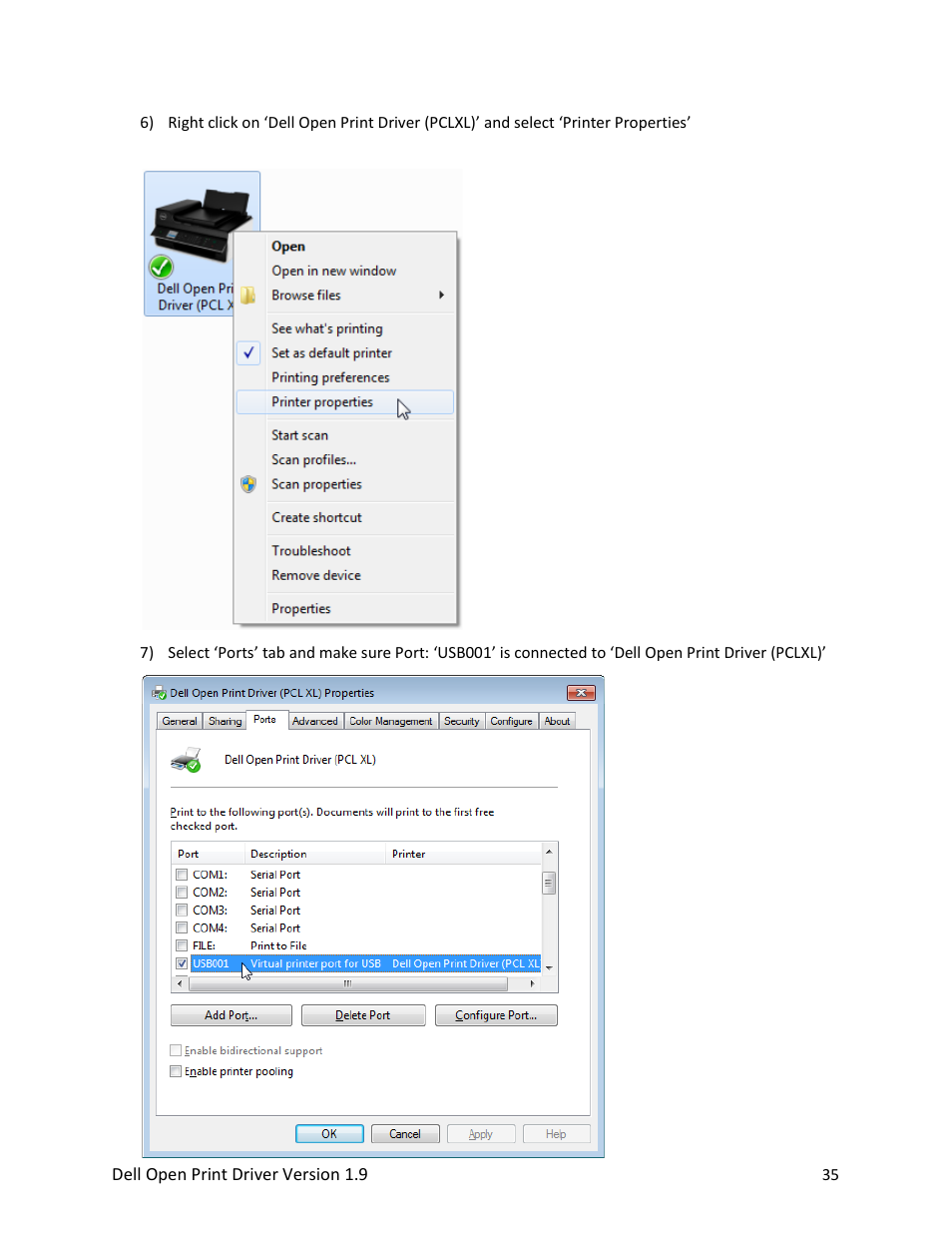Confirm with the OK button
The width and height of the screenshot is (952, 1233).
pyautogui.click(x=329, y=1134)
